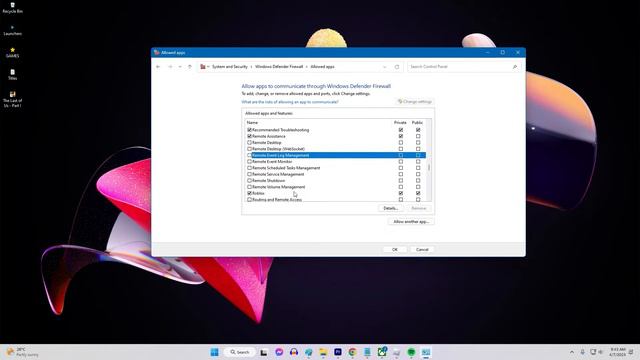The width and height of the screenshot is (640, 360).
Task: Navigate to Windows Defender Firewall breadcrumb
Action: [x=279, y=67]
